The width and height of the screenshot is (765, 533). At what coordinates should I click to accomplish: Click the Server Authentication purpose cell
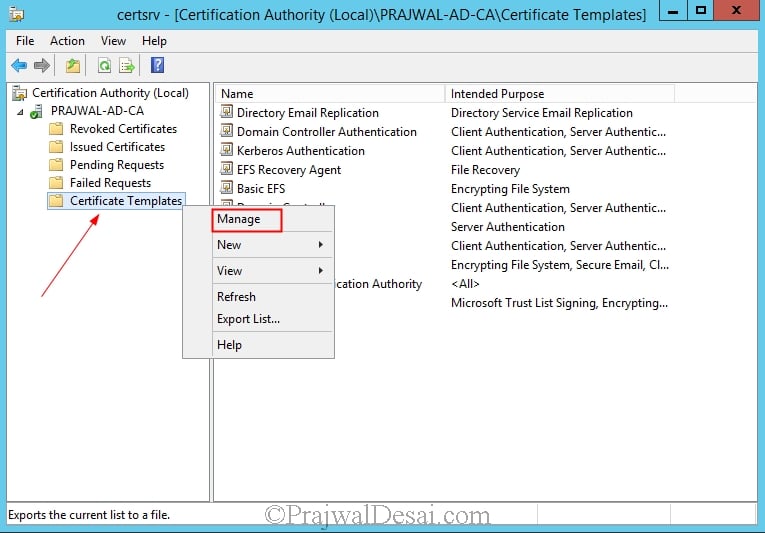tap(507, 227)
